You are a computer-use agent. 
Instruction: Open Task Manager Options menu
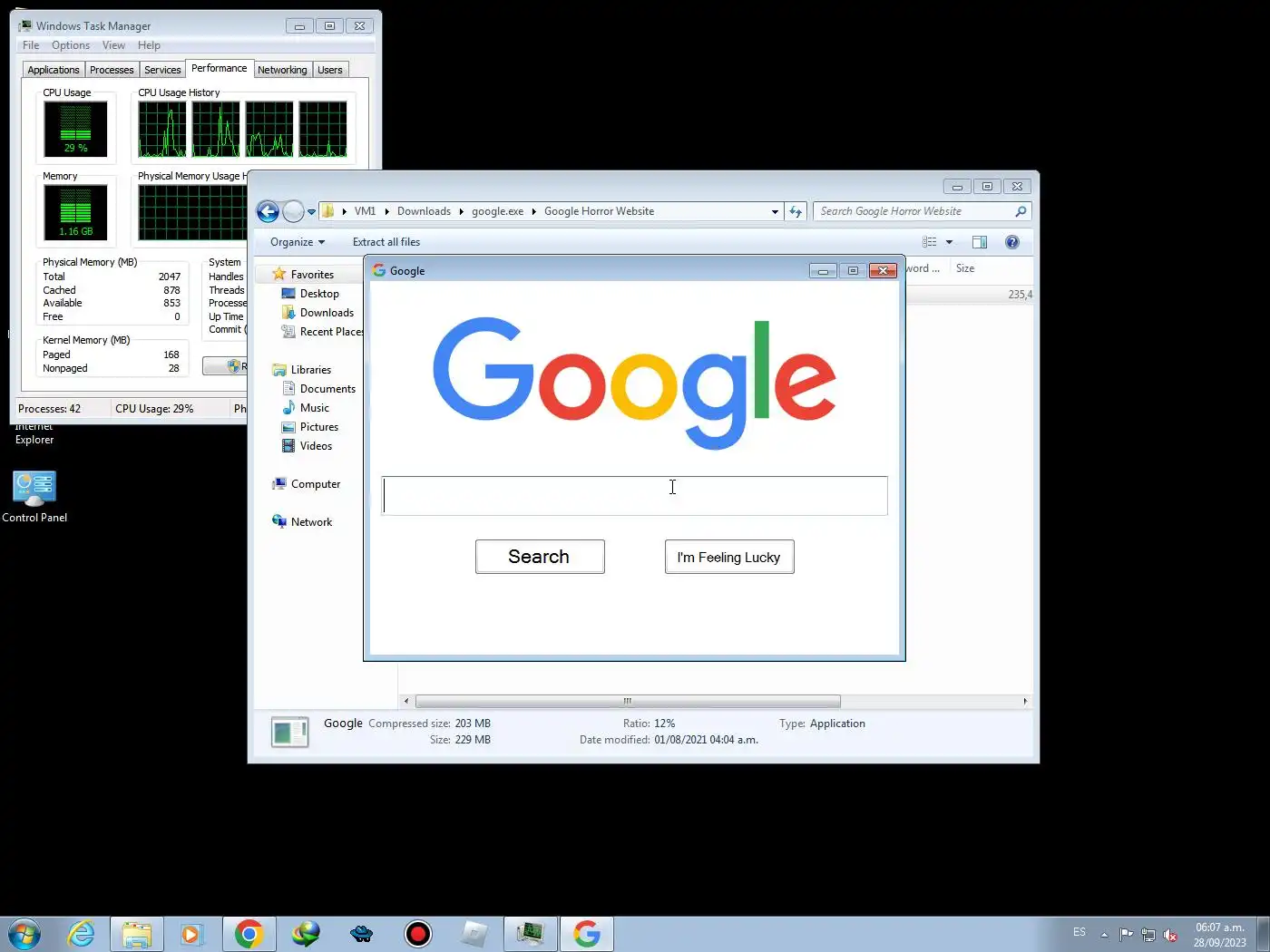pyautogui.click(x=71, y=45)
